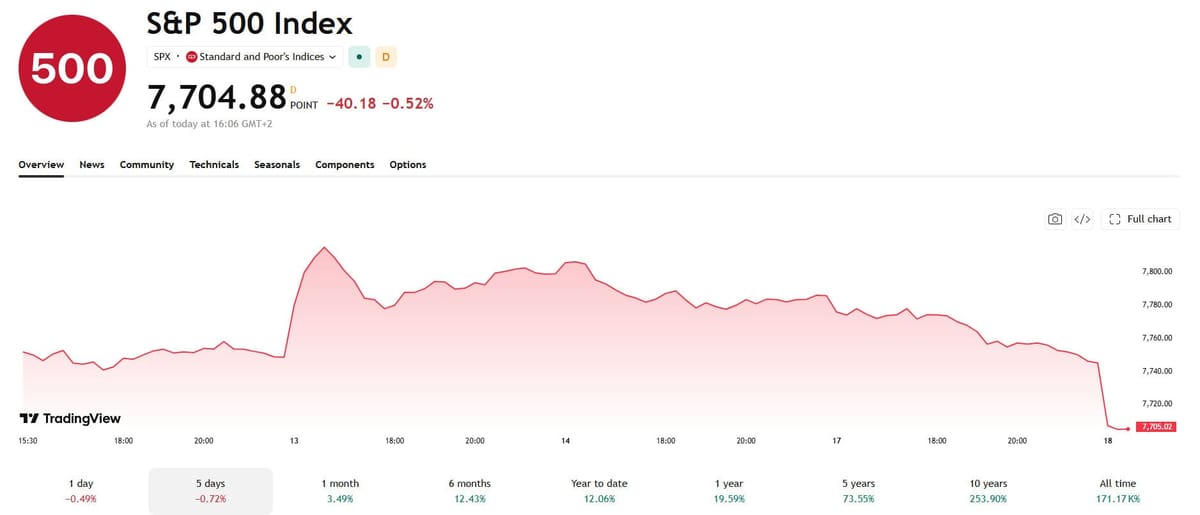Image resolution: width=1200 pixels, height=515 pixels.
Task: Open the Components tab
Action: (345, 165)
